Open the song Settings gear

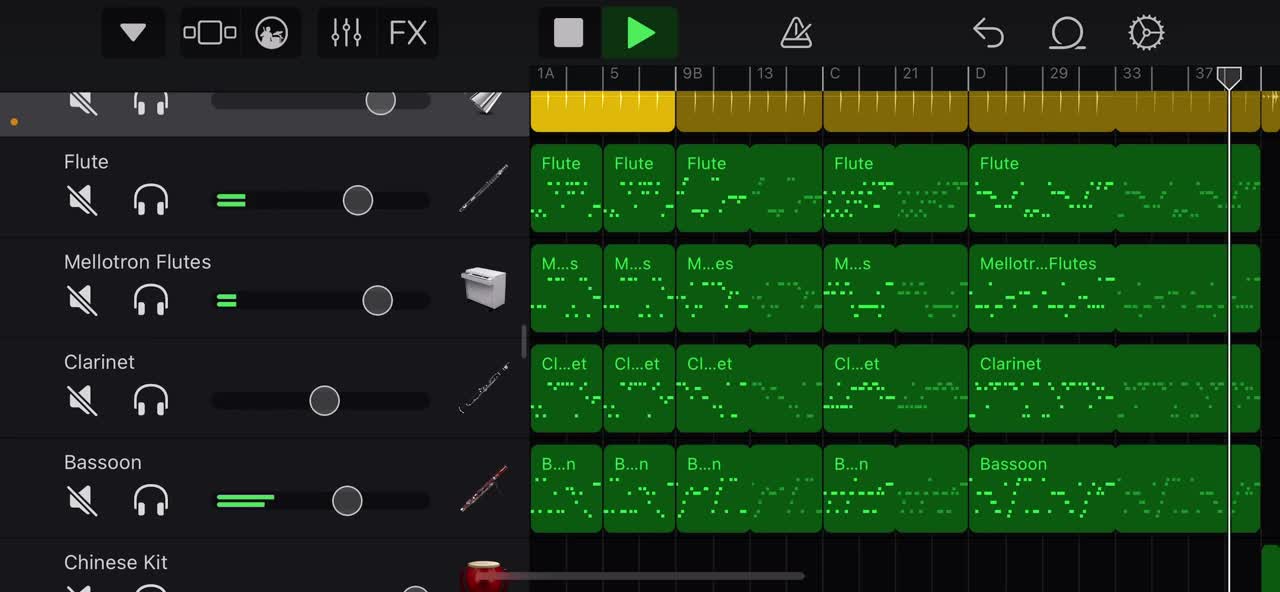(1146, 33)
